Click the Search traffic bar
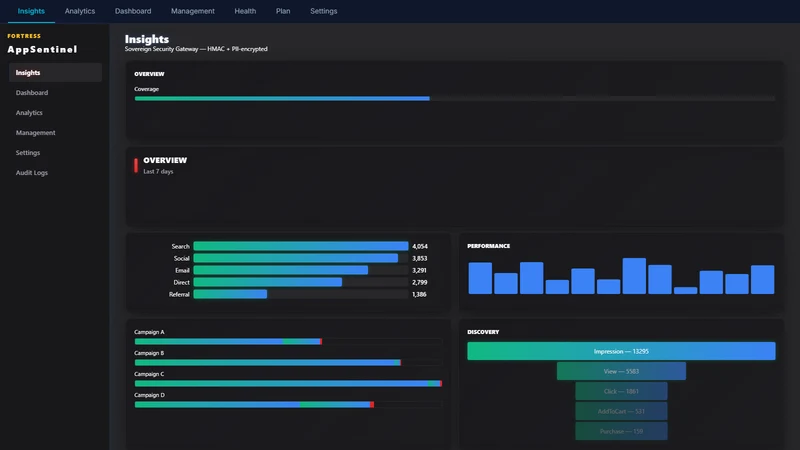800x450 pixels. tap(301, 246)
